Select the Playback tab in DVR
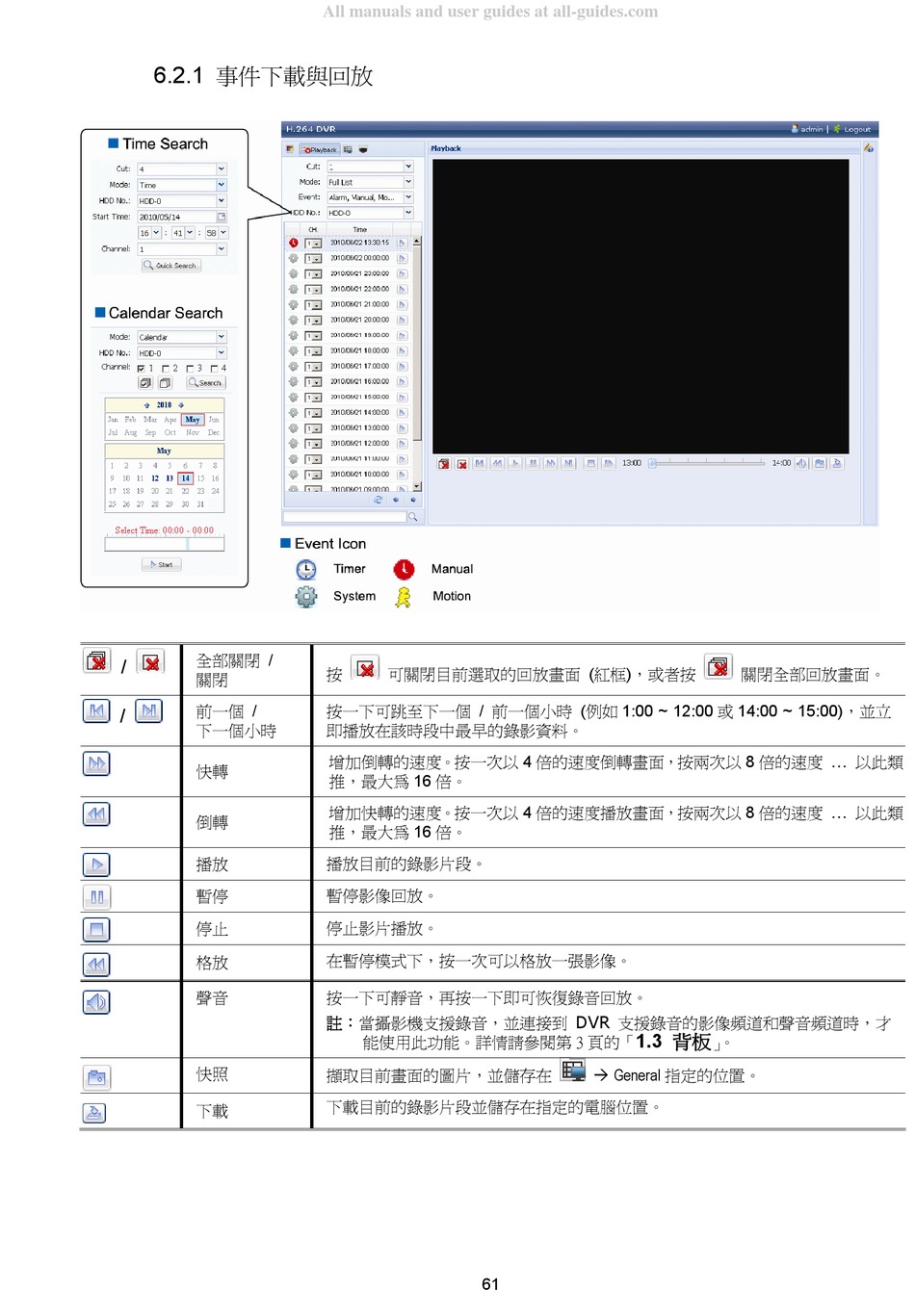 [320, 149]
